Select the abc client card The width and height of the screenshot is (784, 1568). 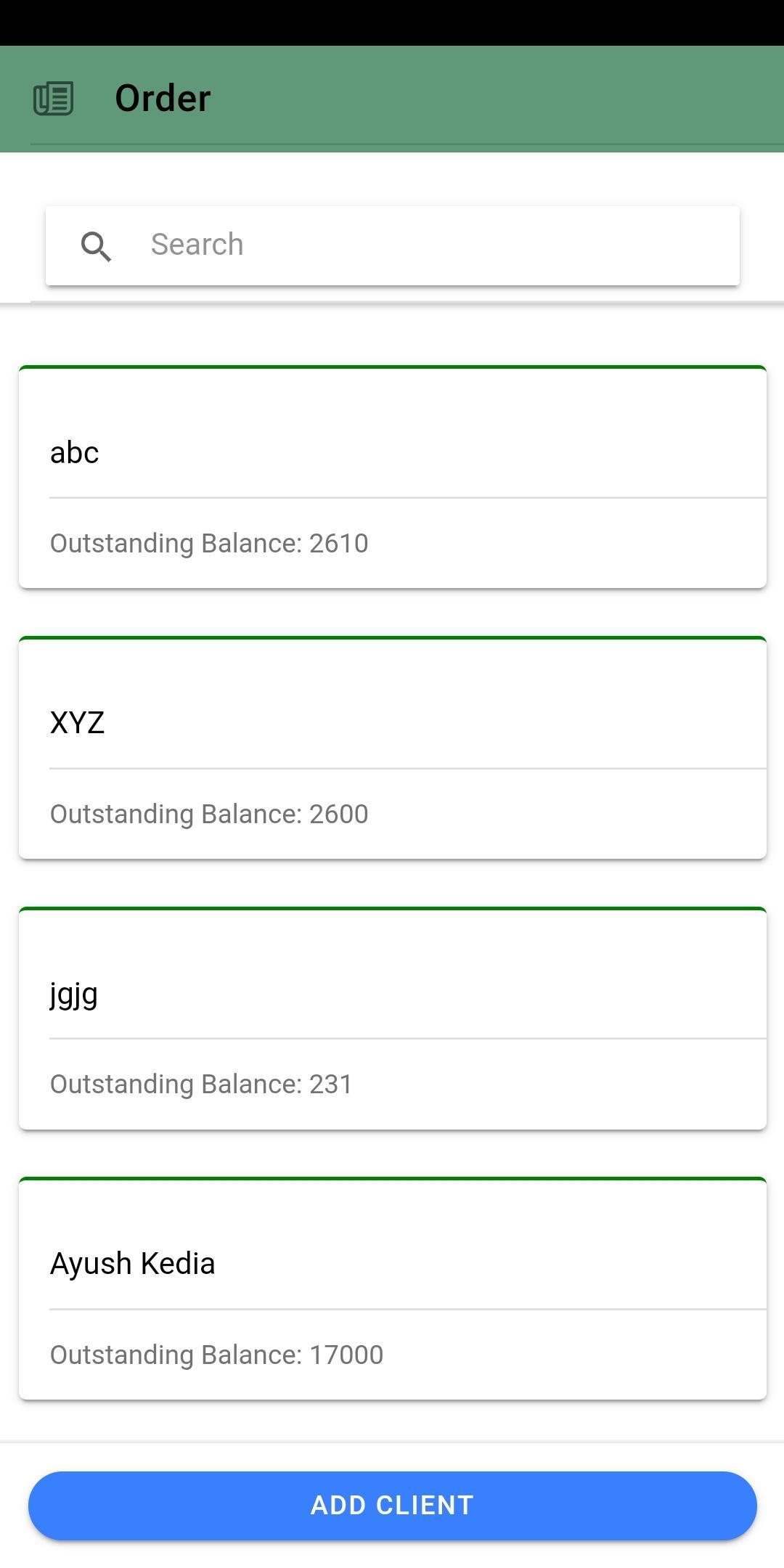pos(393,477)
